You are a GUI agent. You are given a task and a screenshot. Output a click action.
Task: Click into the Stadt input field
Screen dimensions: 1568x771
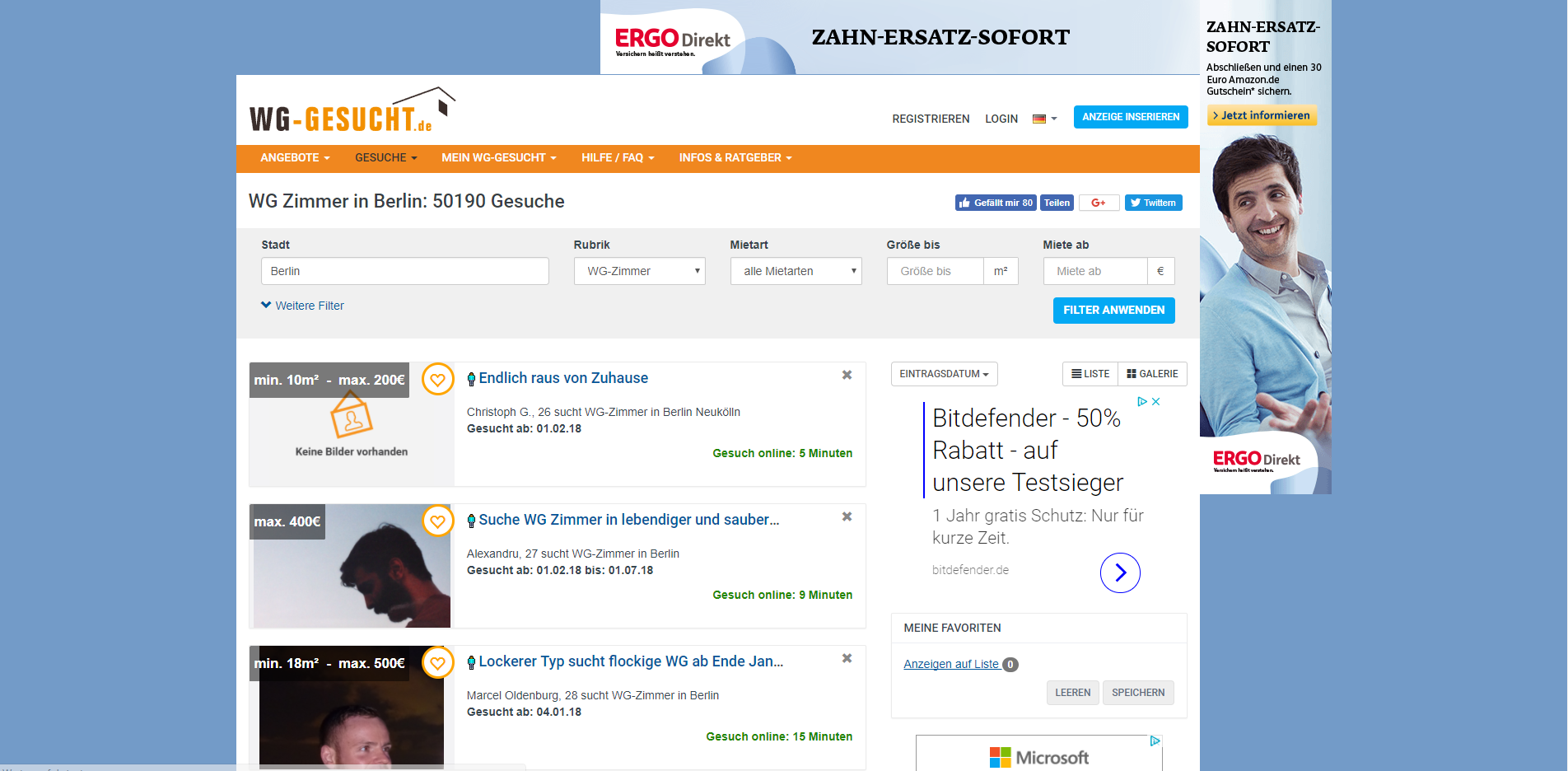click(404, 271)
